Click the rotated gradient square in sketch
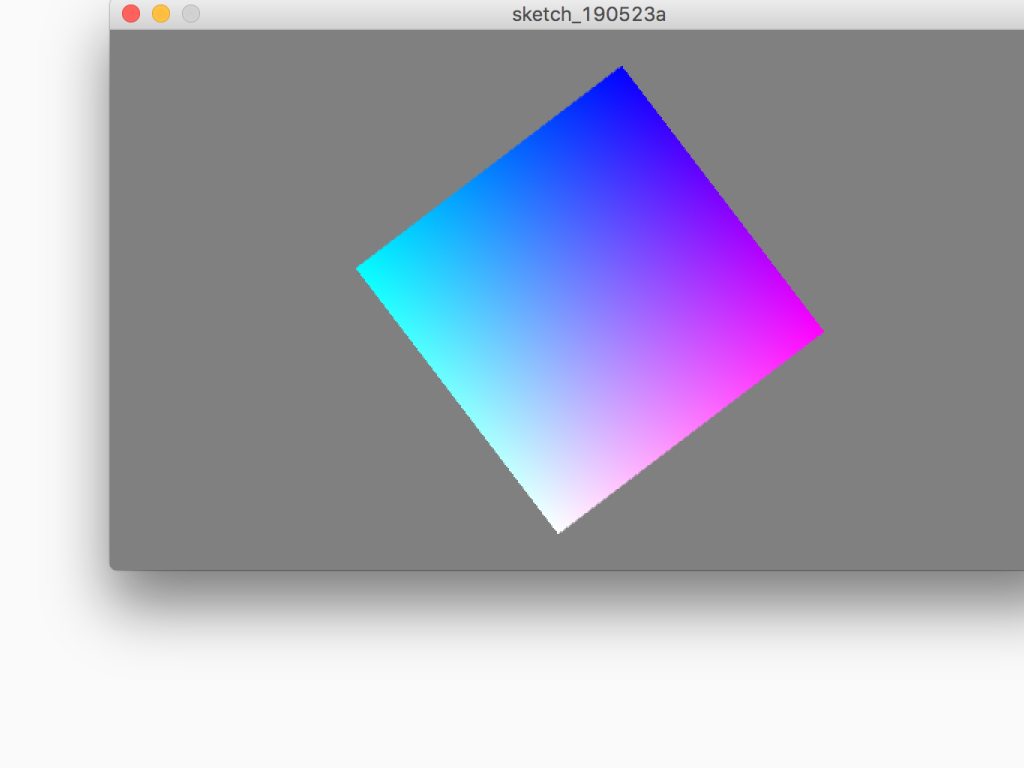Viewport: 1024px width, 768px height. click(590, 300)
